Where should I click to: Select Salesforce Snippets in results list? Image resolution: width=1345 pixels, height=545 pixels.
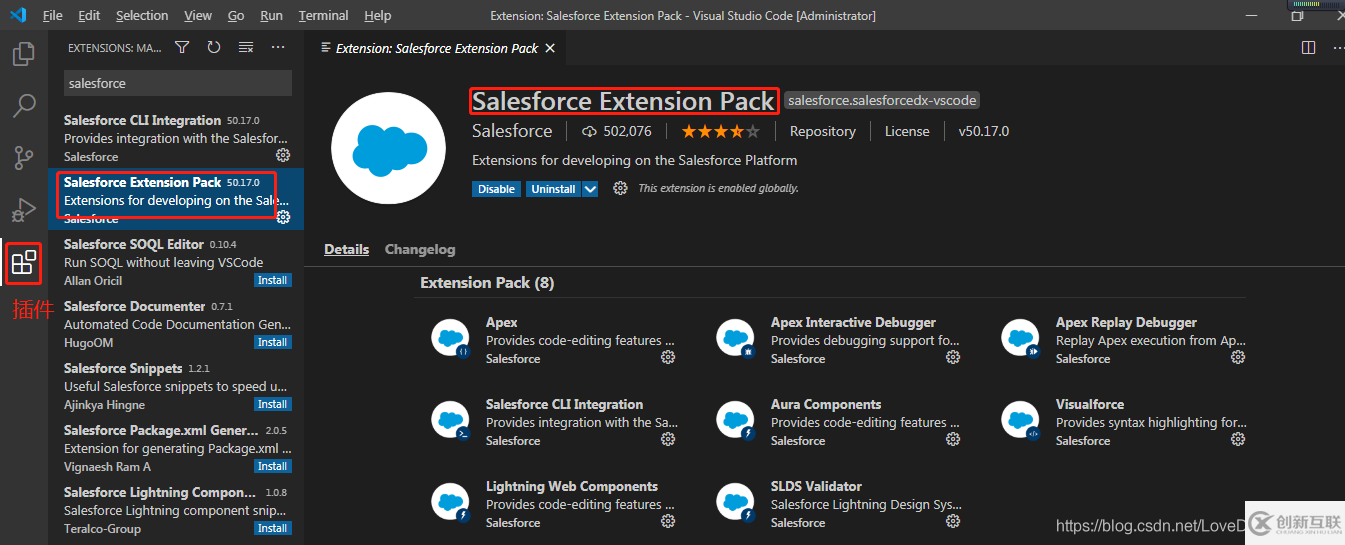(176, 386)
